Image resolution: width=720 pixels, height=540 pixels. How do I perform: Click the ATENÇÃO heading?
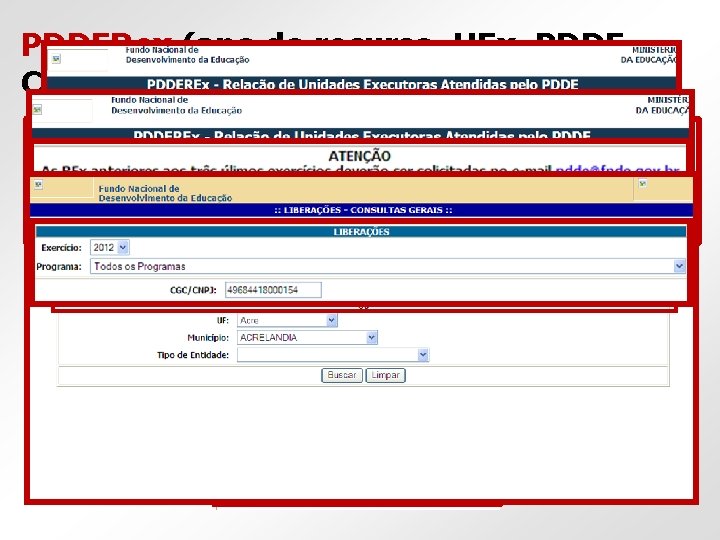[360, 156]
